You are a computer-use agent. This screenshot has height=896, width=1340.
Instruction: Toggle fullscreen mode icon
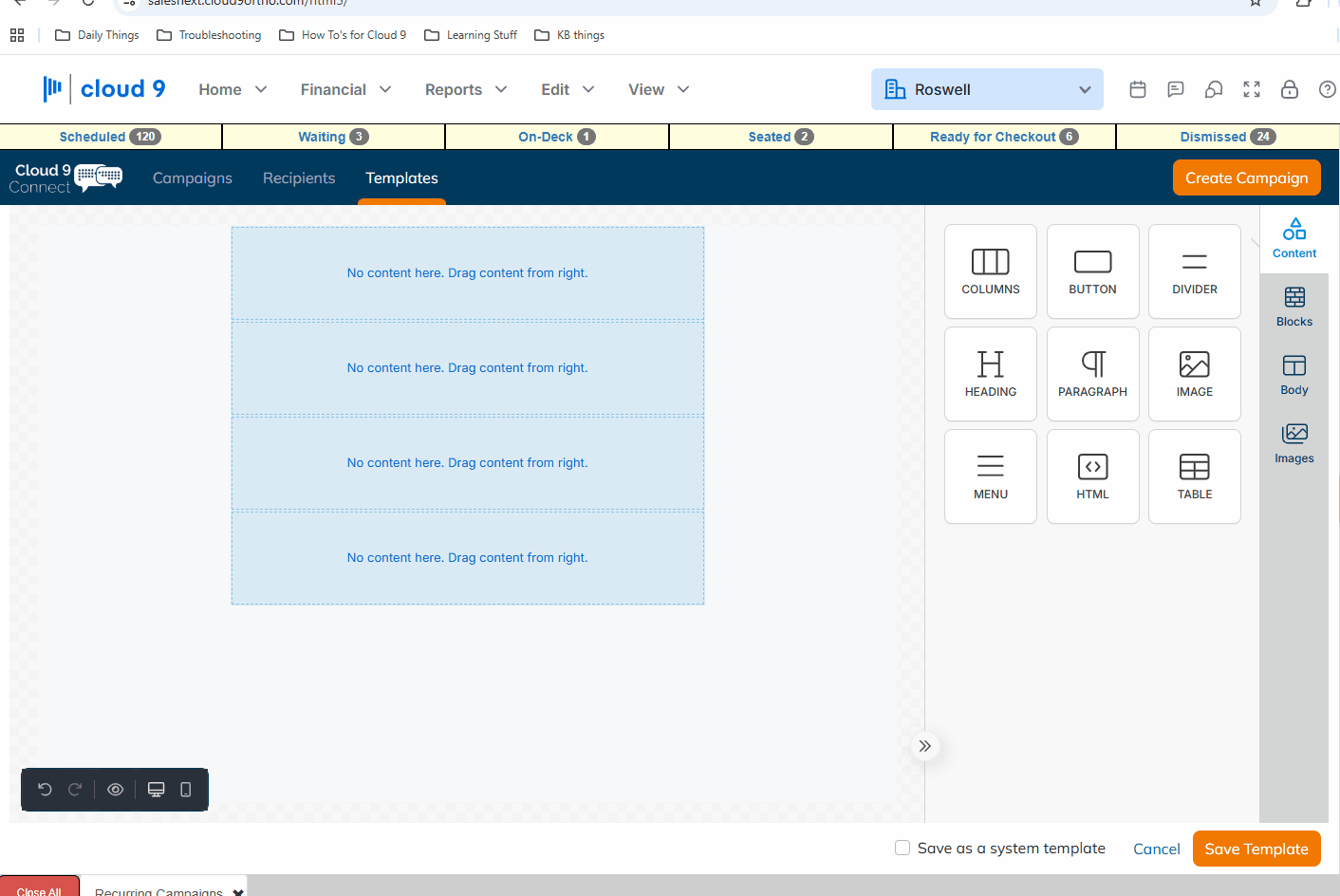[x=1252, y=89]
